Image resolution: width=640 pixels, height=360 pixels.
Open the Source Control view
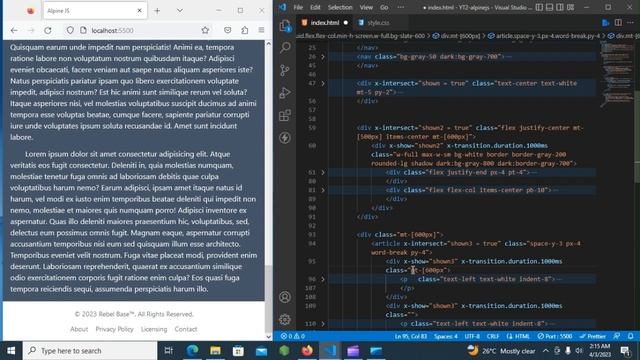pos(285,70)
